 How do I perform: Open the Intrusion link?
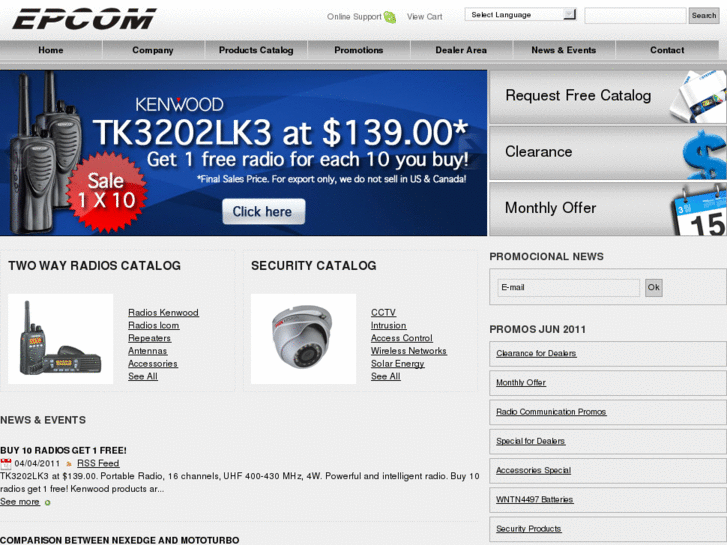(389, 326)
